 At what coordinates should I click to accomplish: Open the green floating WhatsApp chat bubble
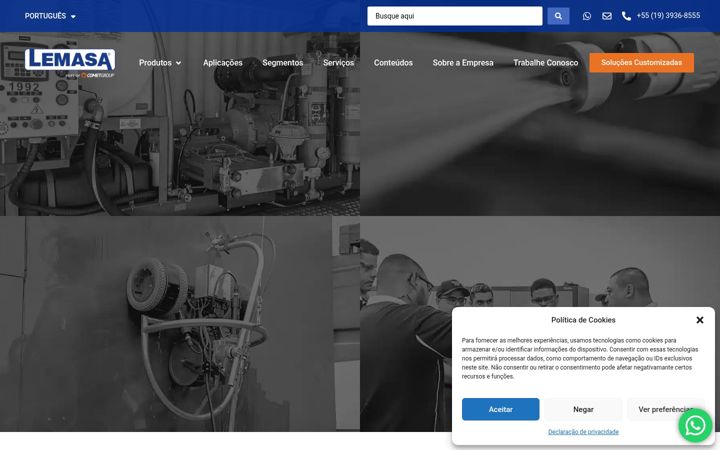point(695,425)
